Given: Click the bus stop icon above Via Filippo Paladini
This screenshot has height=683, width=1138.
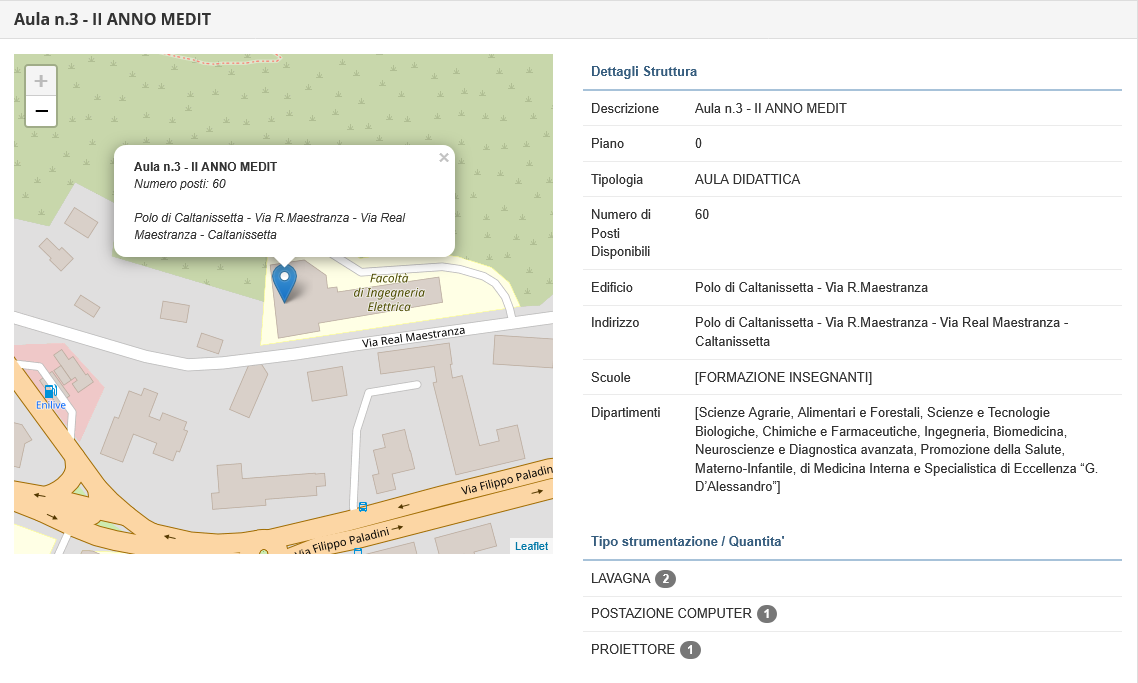Looking at the screenshot, I should pyautogui.click(x=363, y=507).
